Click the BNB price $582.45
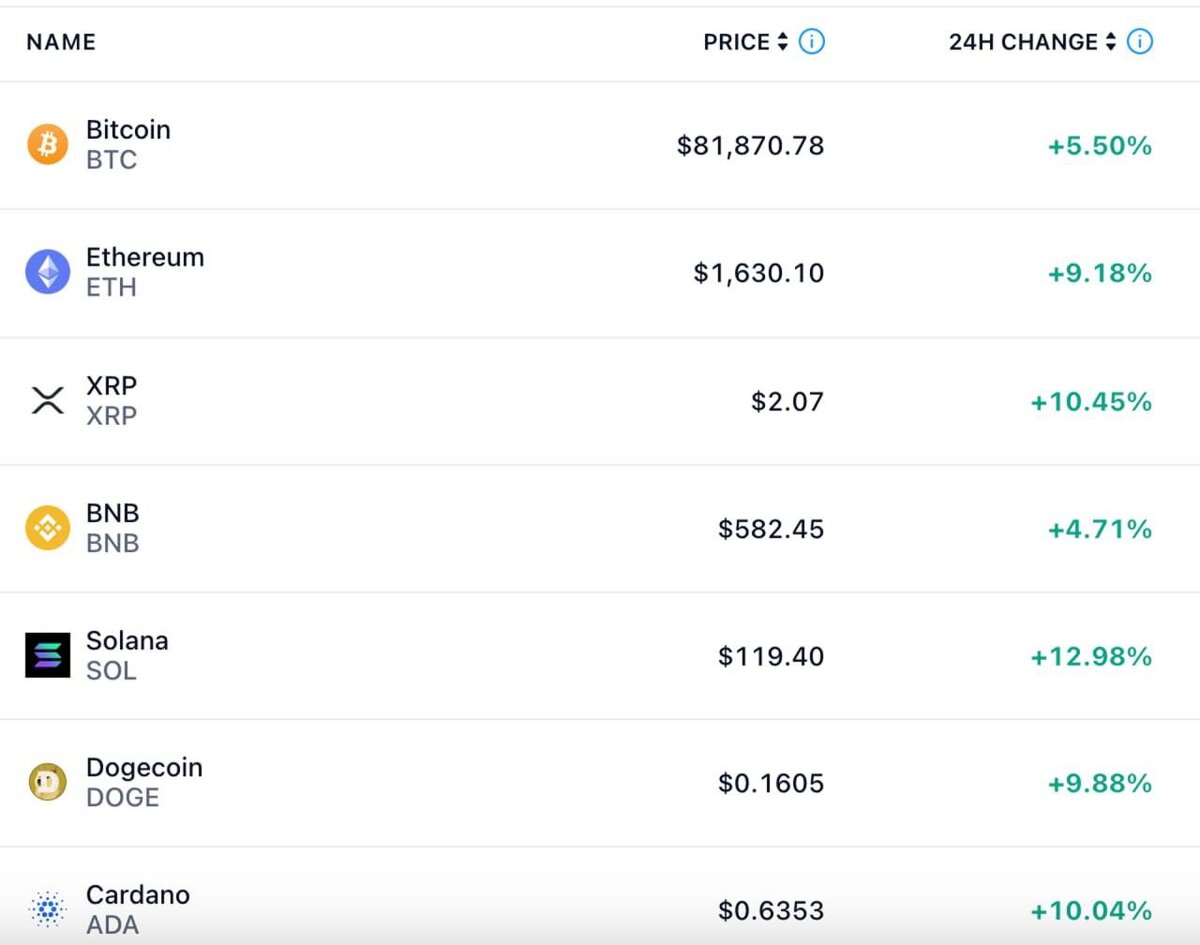1200x945 pixels. point(770,529)
